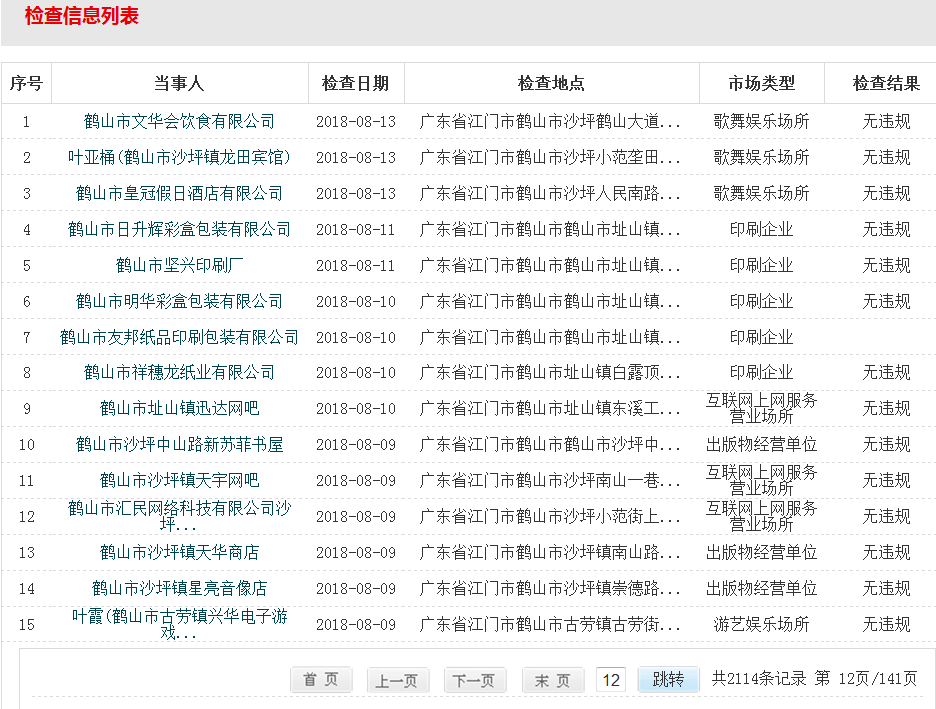The width and height of the screenshot is (936, 709).
Task: Open 鹤山市明华彩盒包装有限公司 details
Action: click(x=179, y=302)
